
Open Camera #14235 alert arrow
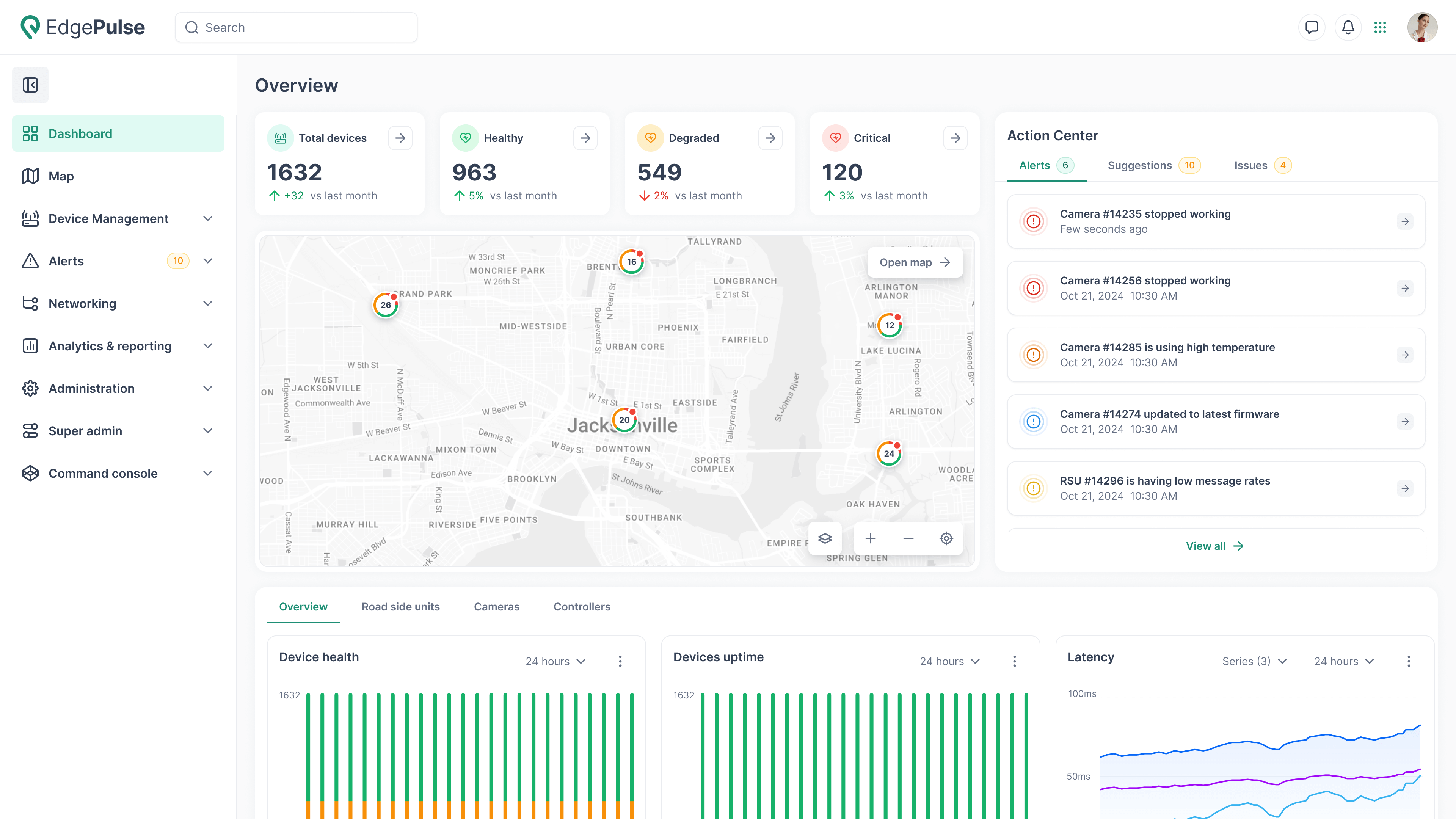(x=1405, y=221)
